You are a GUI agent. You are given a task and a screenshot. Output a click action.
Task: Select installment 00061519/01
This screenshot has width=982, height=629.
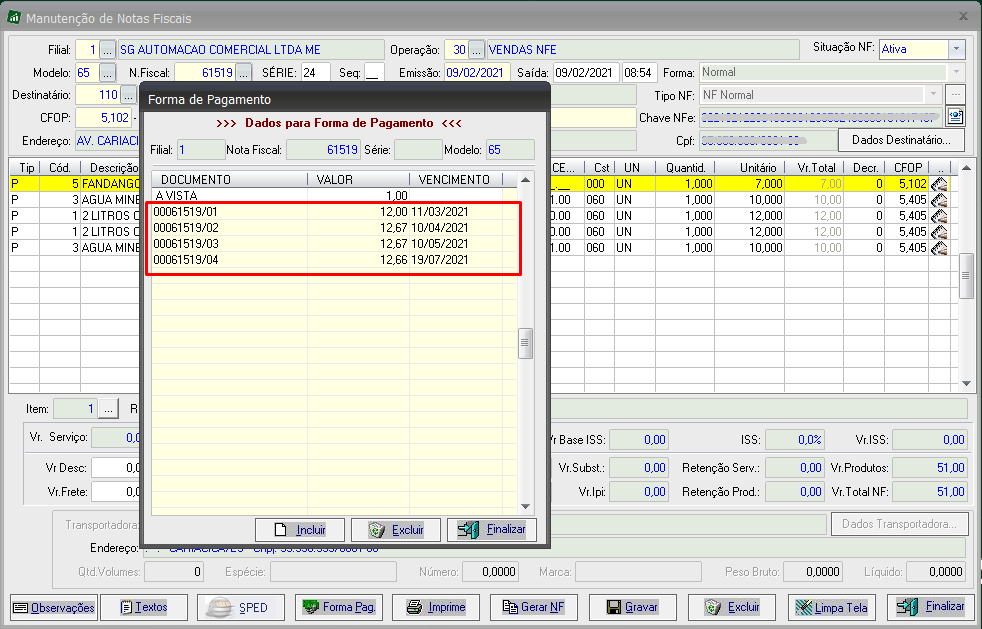pos(334,212)
